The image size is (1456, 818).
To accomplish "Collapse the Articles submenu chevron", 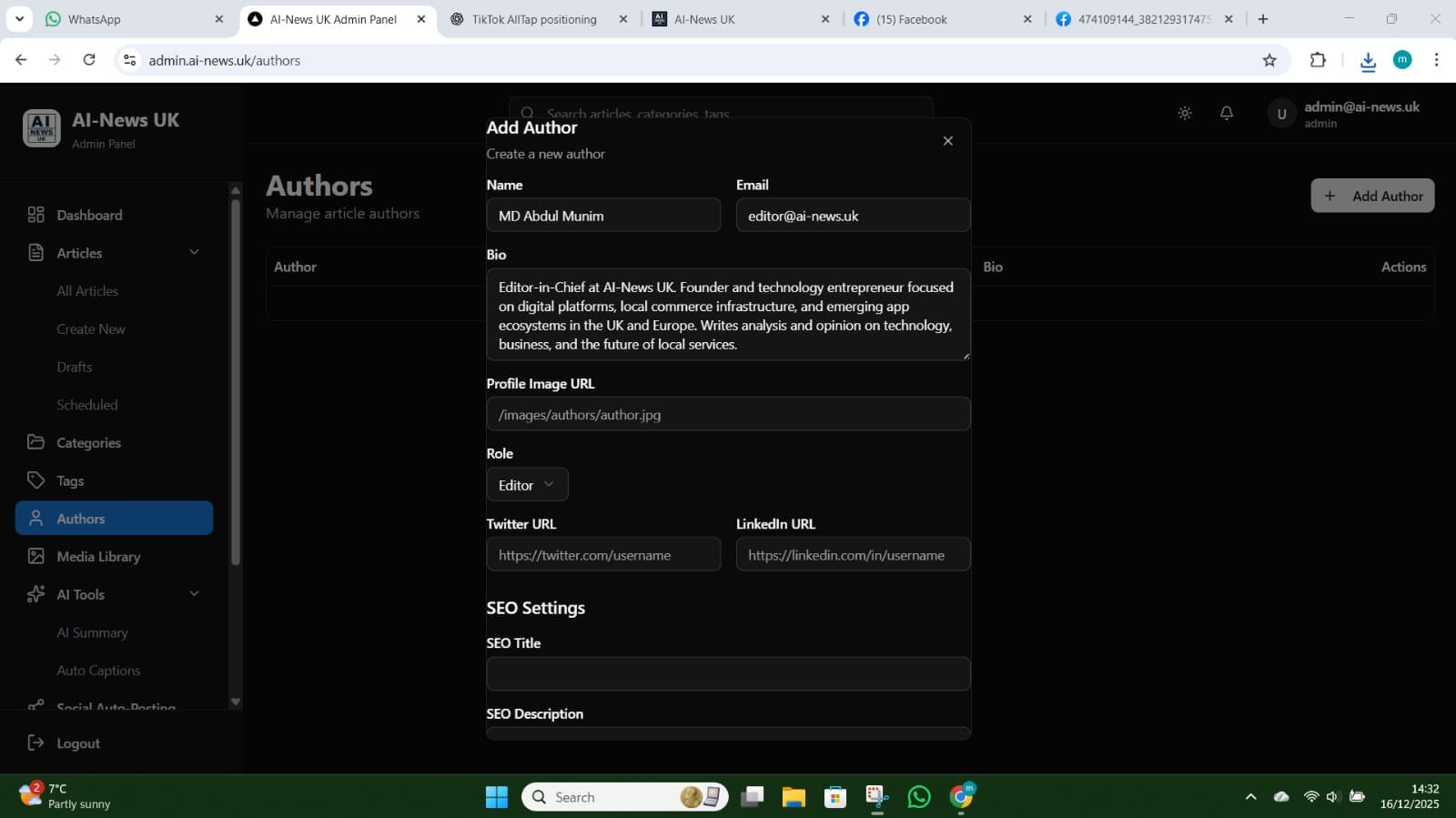I will 194,252.
